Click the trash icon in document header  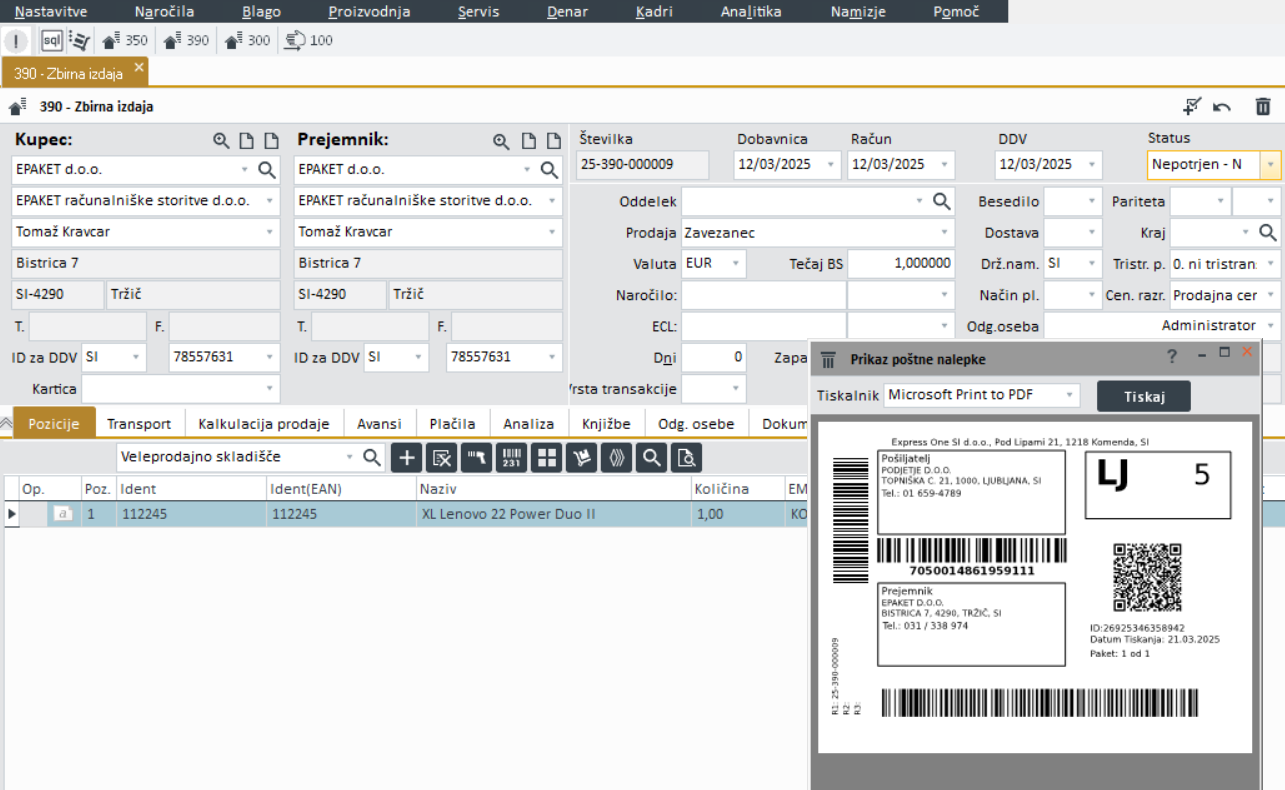pyautogui.click(x=1262, y=106)
